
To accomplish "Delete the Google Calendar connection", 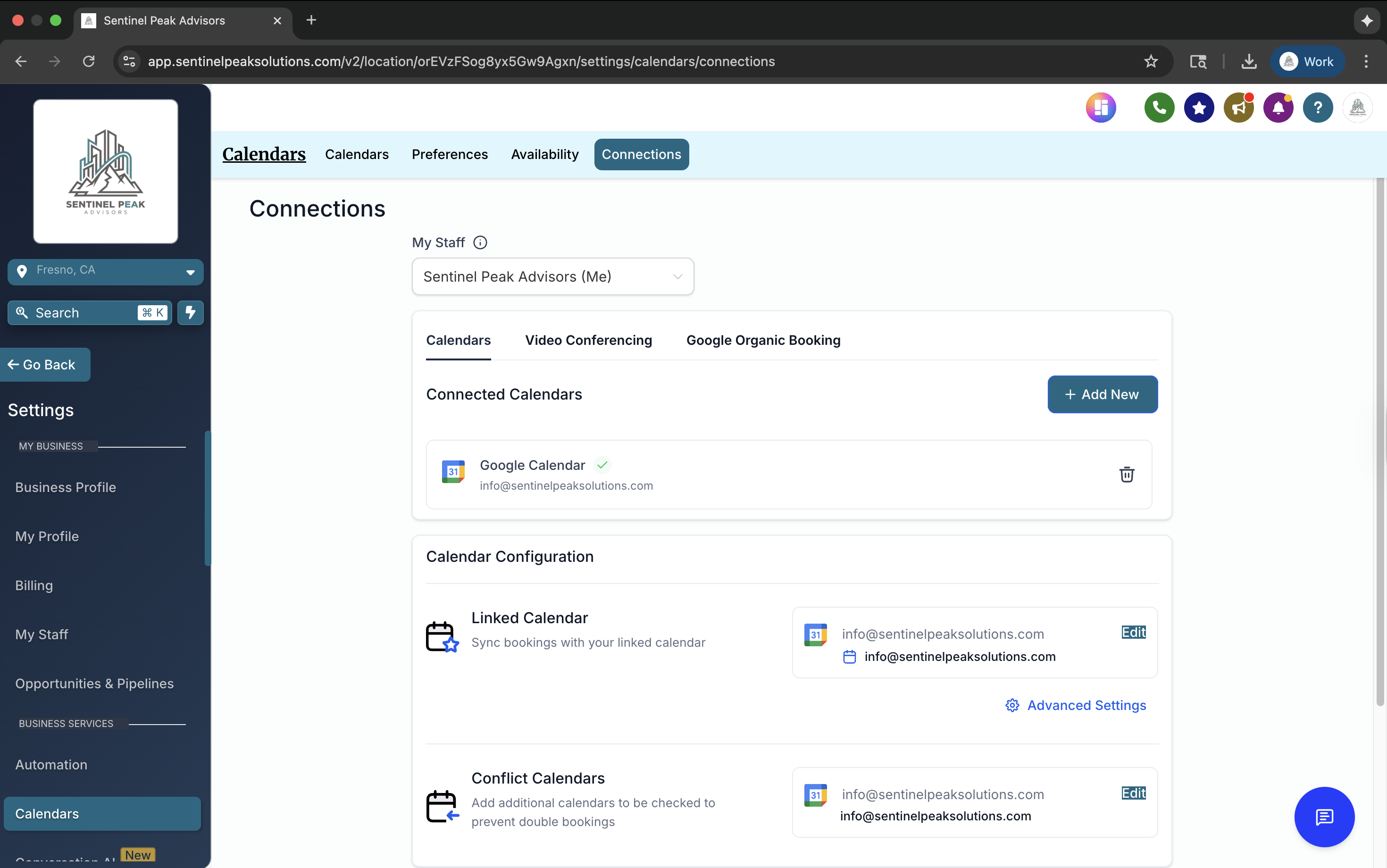I will tap(1127, 474).
